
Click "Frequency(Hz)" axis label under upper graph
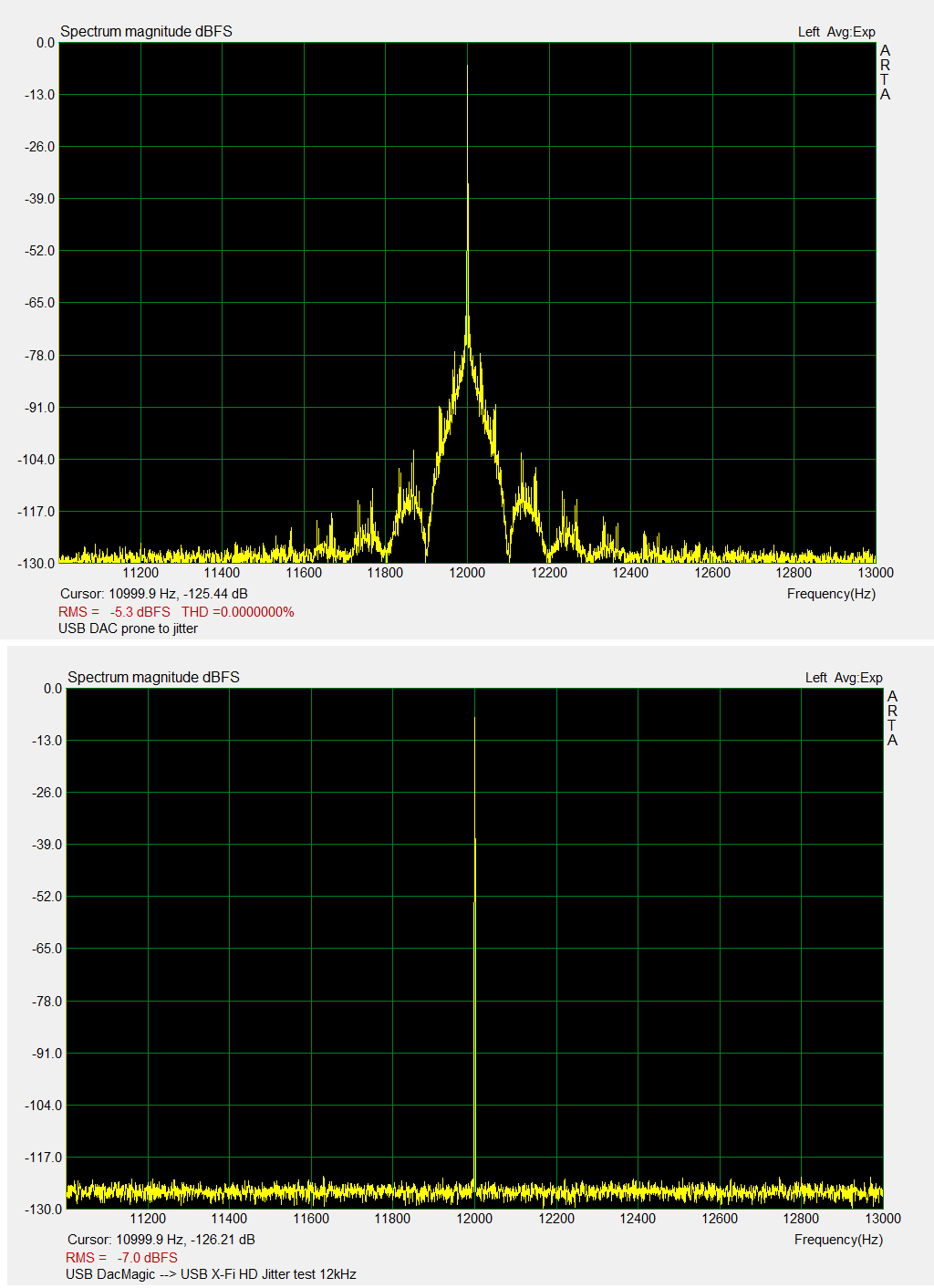click(831, 594)
